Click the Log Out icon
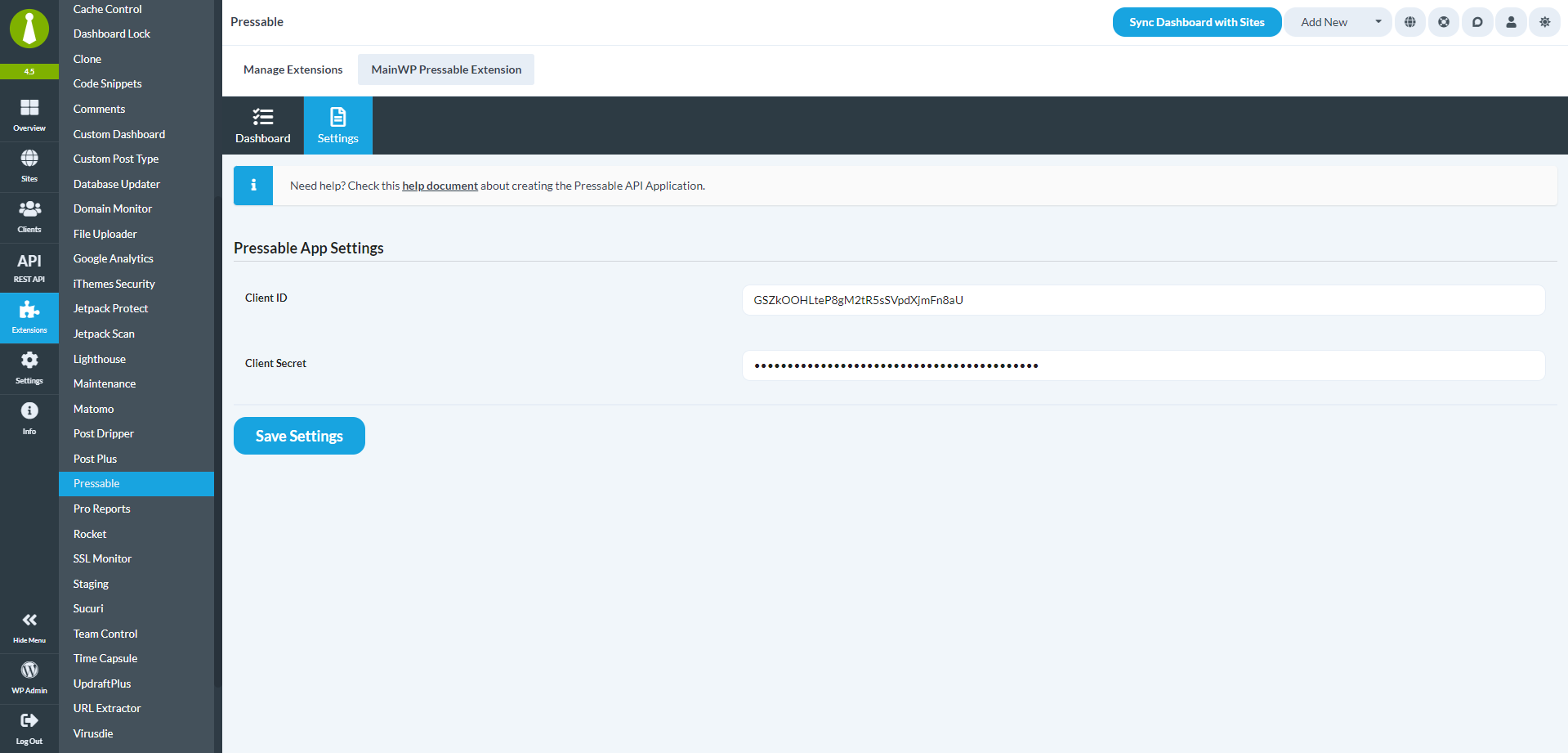Screen dimensions: 1568x753 [29, 720]
